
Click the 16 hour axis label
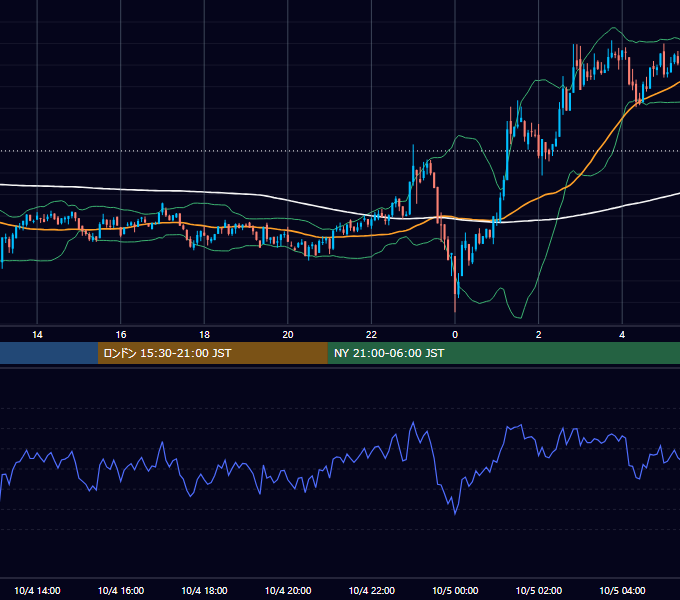click(x=121, y=335)
